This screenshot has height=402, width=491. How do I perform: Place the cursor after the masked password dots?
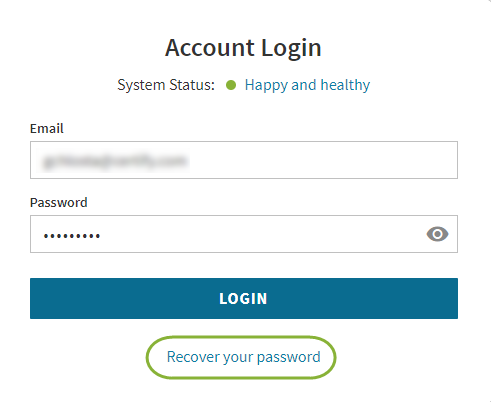click(x=101, y=236)
